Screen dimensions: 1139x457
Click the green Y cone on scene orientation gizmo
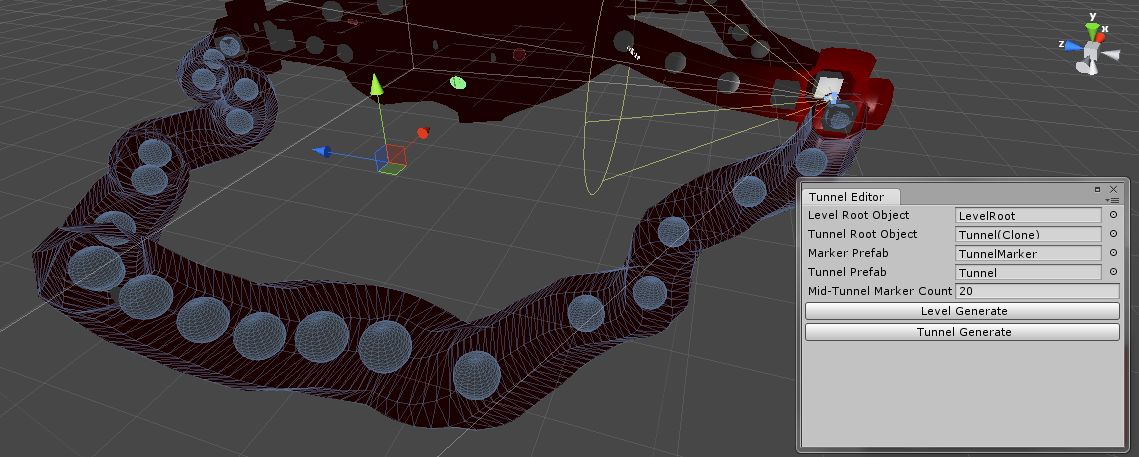coord(1093,31)
